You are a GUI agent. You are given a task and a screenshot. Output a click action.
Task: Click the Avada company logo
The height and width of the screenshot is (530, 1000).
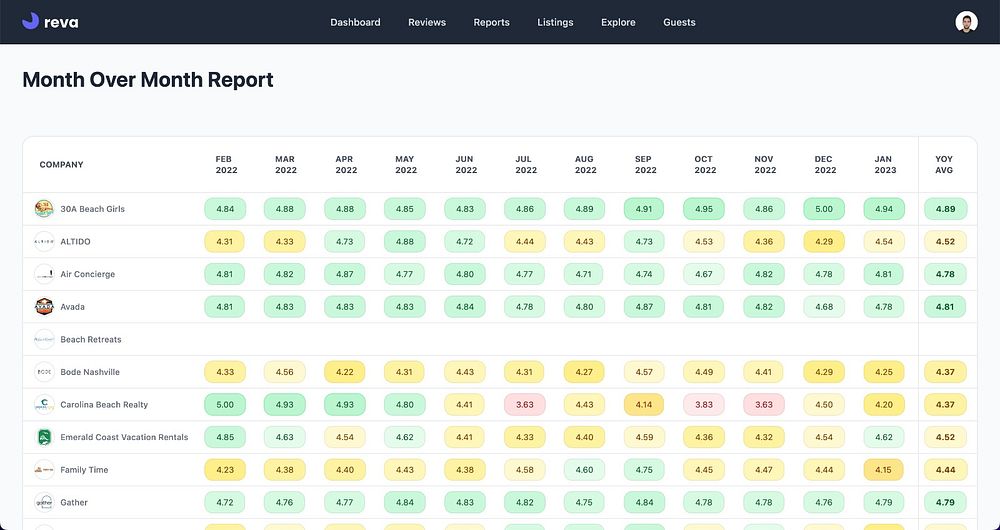44,307
